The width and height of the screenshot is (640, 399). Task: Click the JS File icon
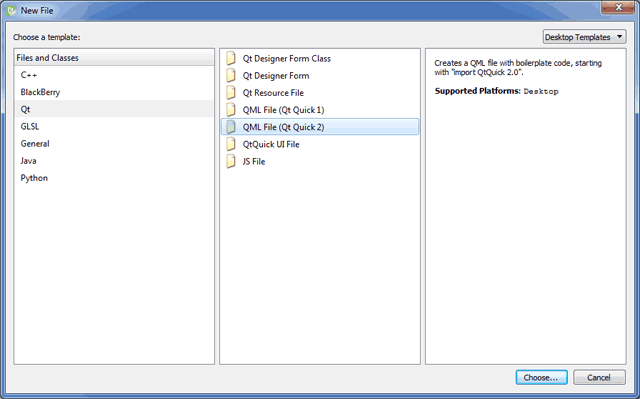[231, 161]
